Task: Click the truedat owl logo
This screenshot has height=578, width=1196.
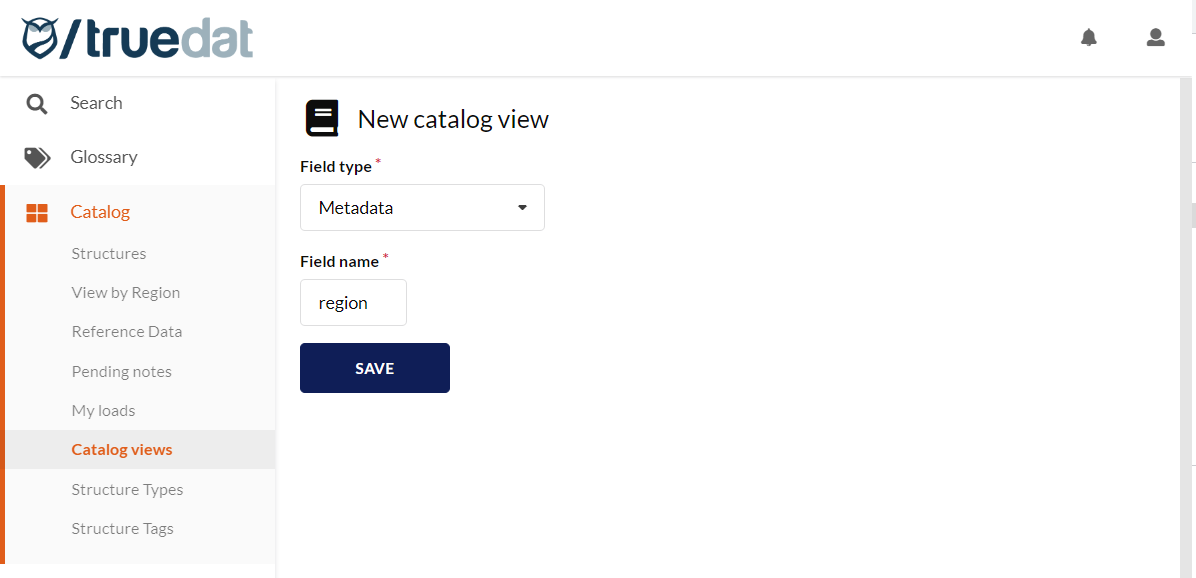Action: point(136,37)
